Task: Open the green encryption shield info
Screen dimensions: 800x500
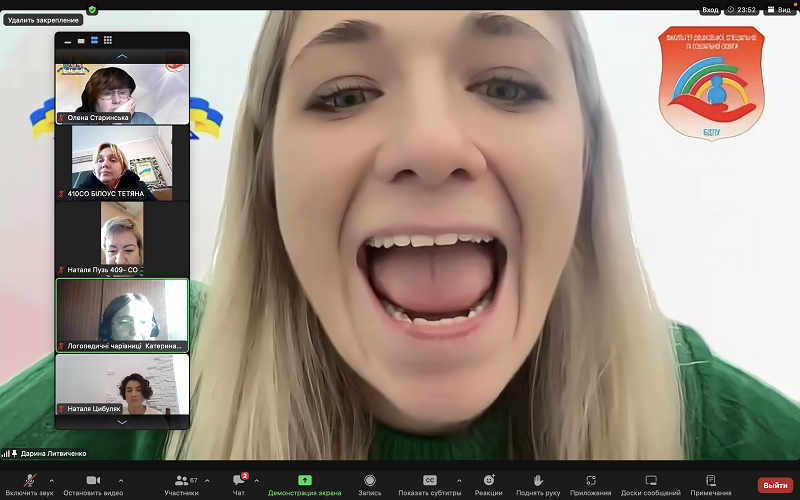Action: tap(92, 9)
